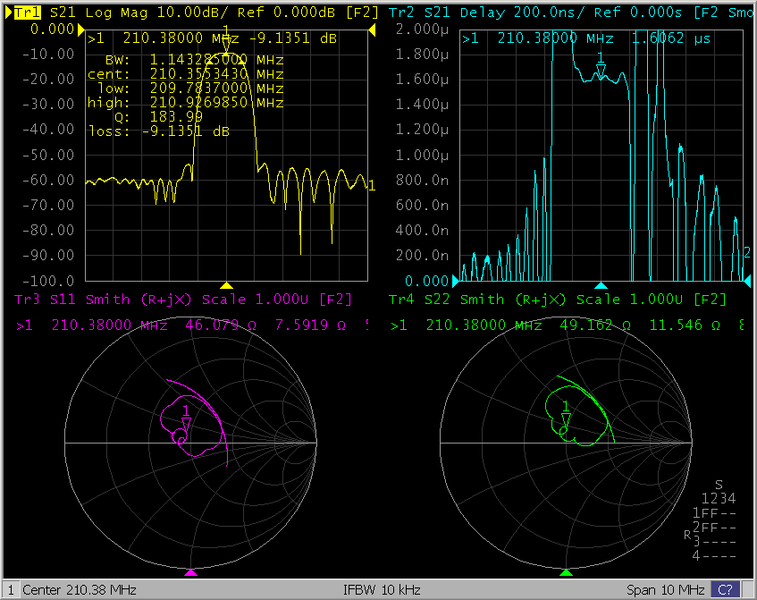Screen dimensions: 757x600
Task: Click green stimulus marker triangle under S22 chart
Action: click(566, 572)
